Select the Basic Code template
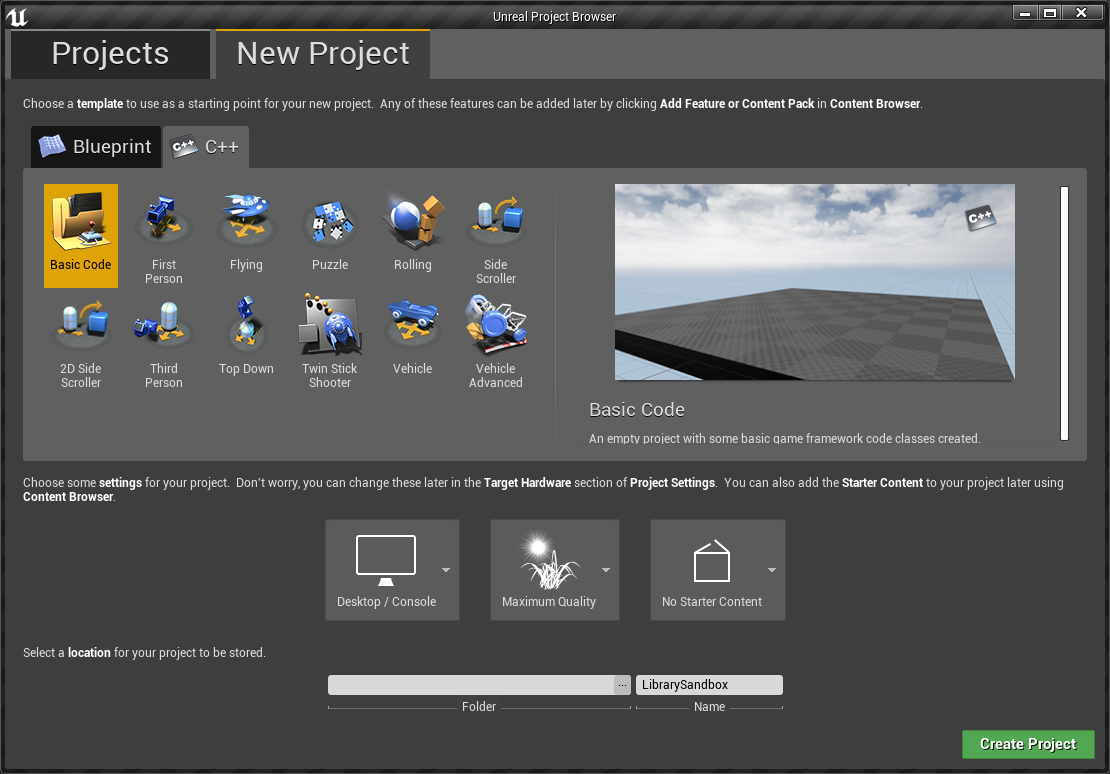Screen dimensions: 1110x774 pos(81,236)
